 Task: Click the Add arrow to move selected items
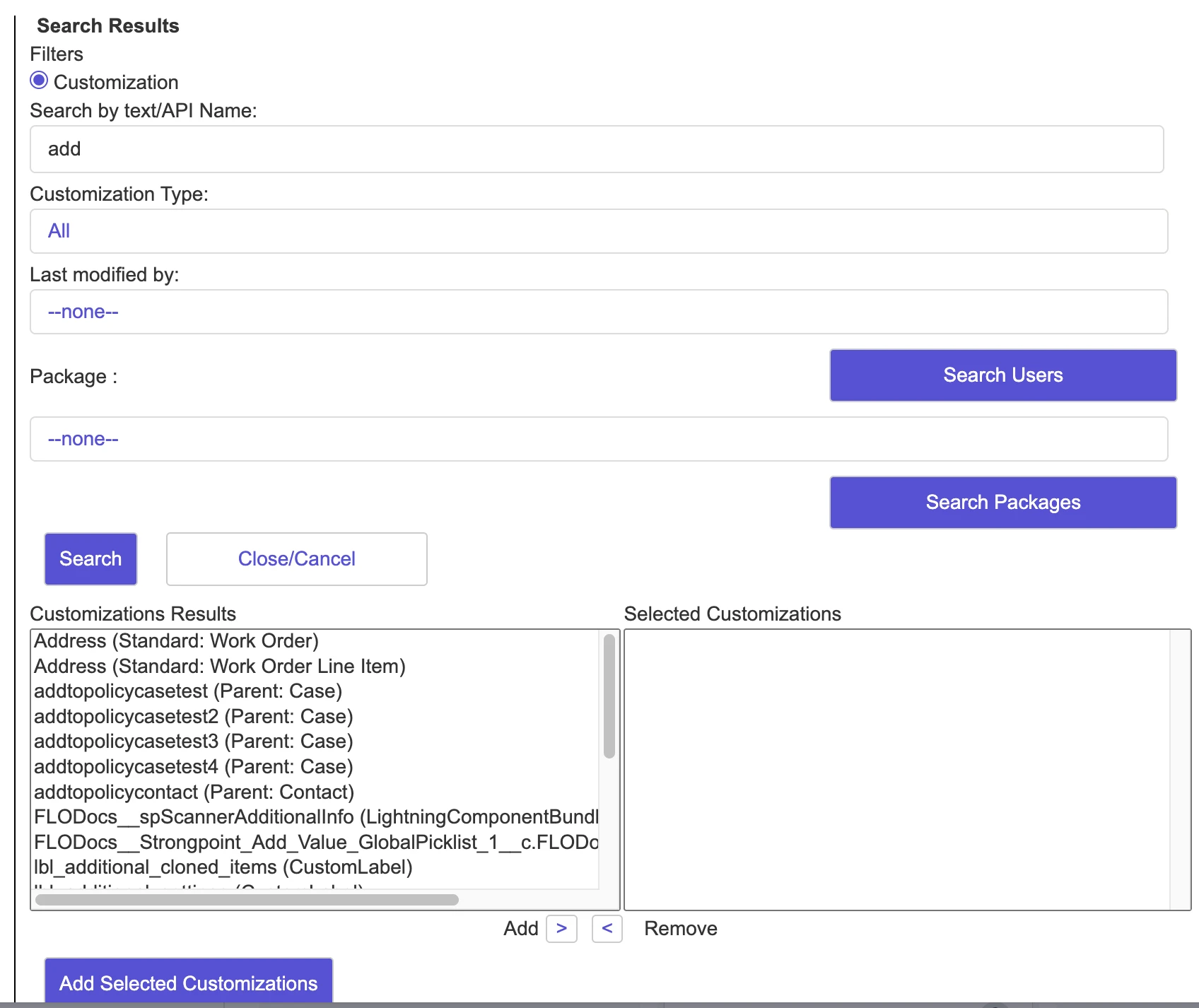click(x=562, y=929)
